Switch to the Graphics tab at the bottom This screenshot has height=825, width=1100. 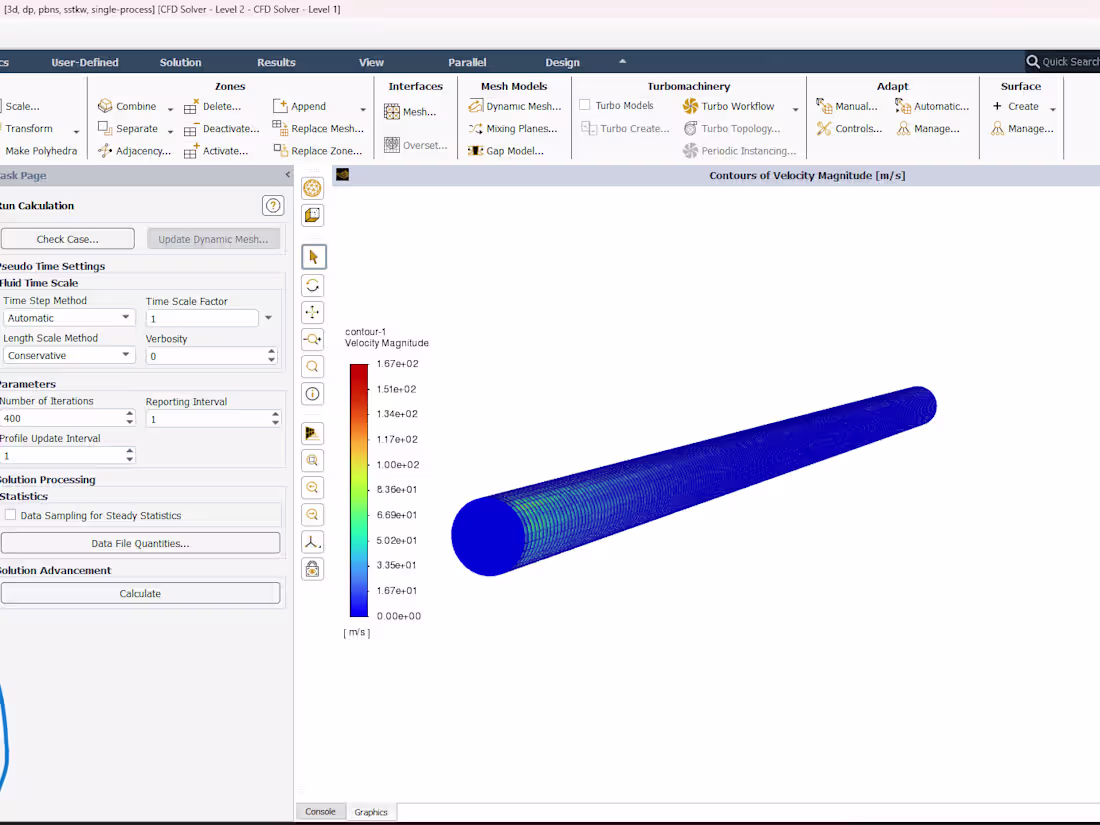click(x=371, y=812)
